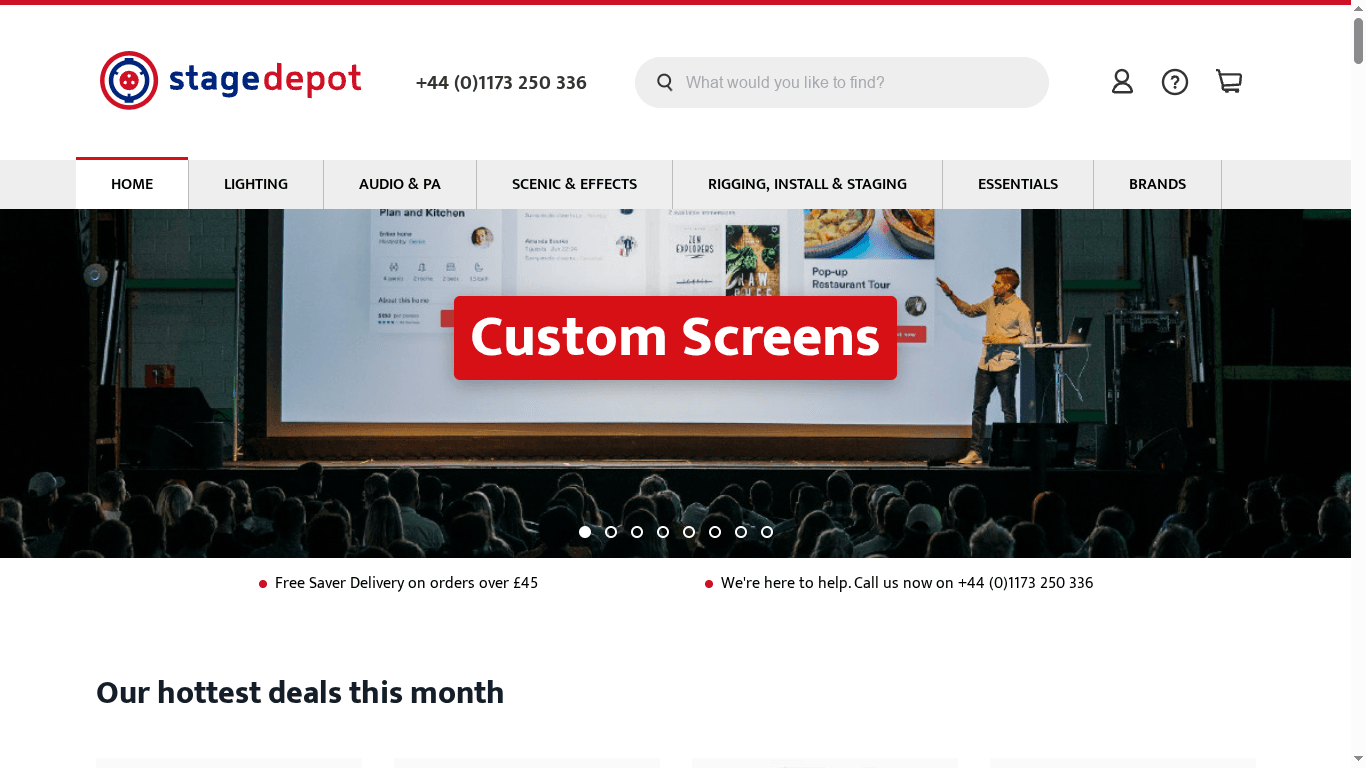1366x768 pixels.
Task: Open the Lighting menu
Action: tap(256, 184)
